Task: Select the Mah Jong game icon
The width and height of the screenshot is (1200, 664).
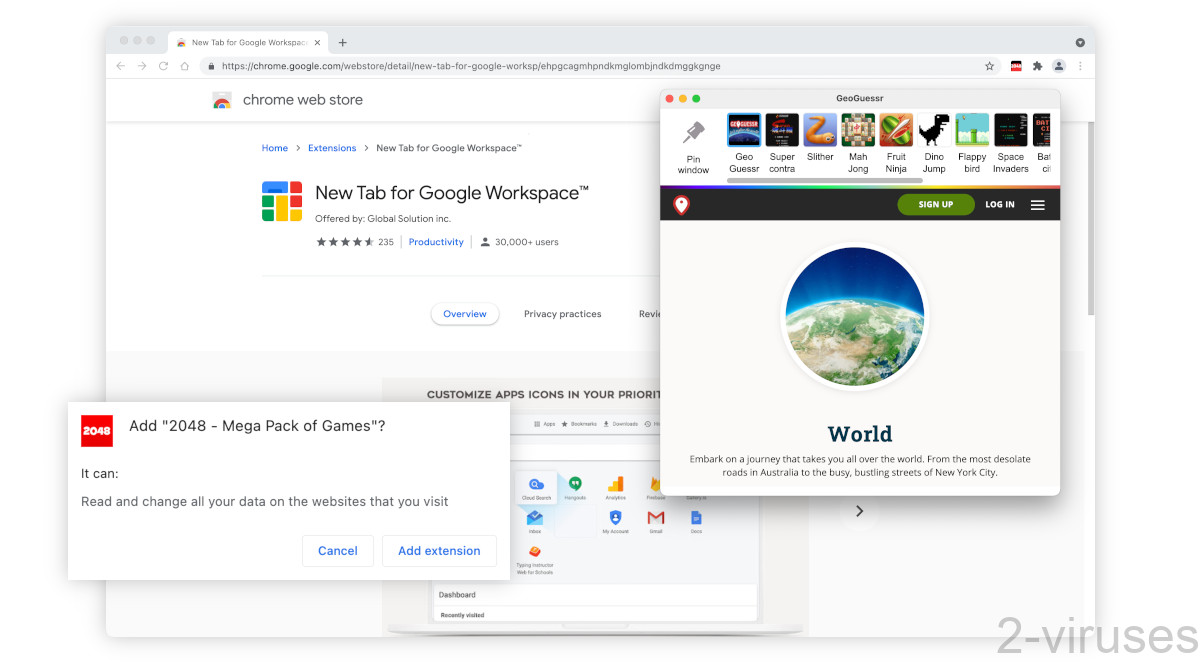Action: (x=858, y=130)
